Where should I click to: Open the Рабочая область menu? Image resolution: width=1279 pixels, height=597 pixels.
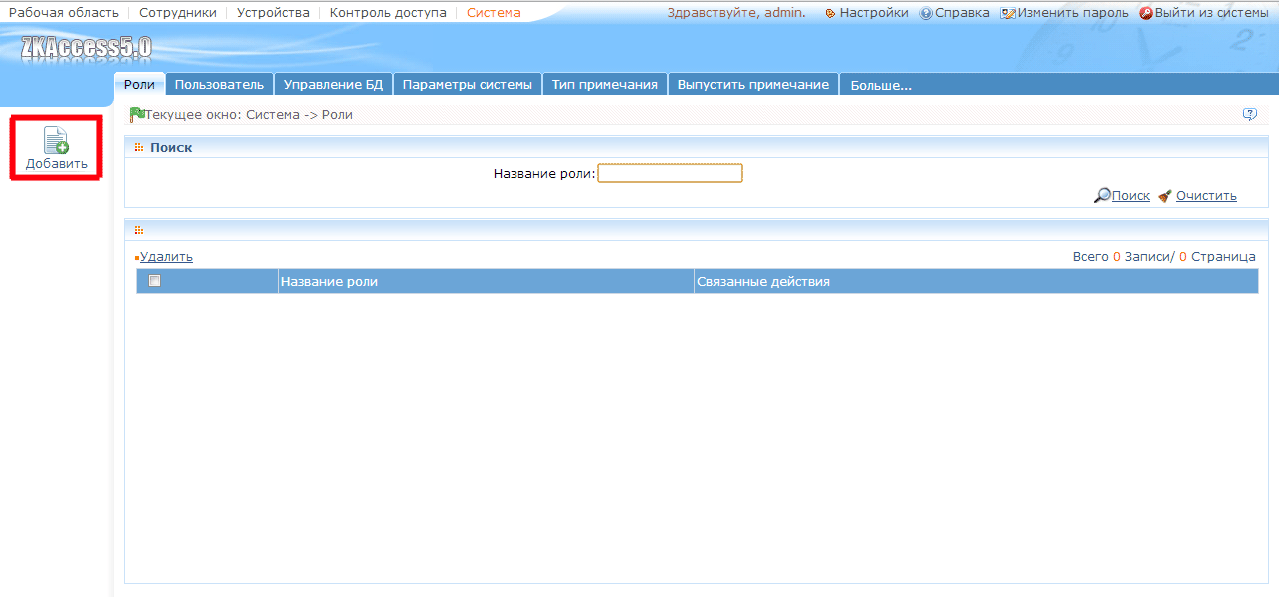[63, 13]
